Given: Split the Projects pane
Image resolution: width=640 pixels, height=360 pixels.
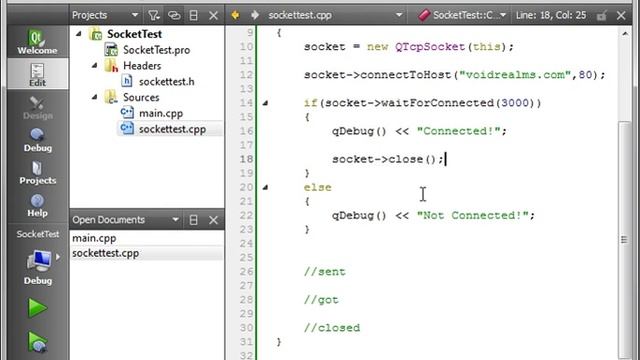Looking at the screenshot, I should click(x=193, y=16).
